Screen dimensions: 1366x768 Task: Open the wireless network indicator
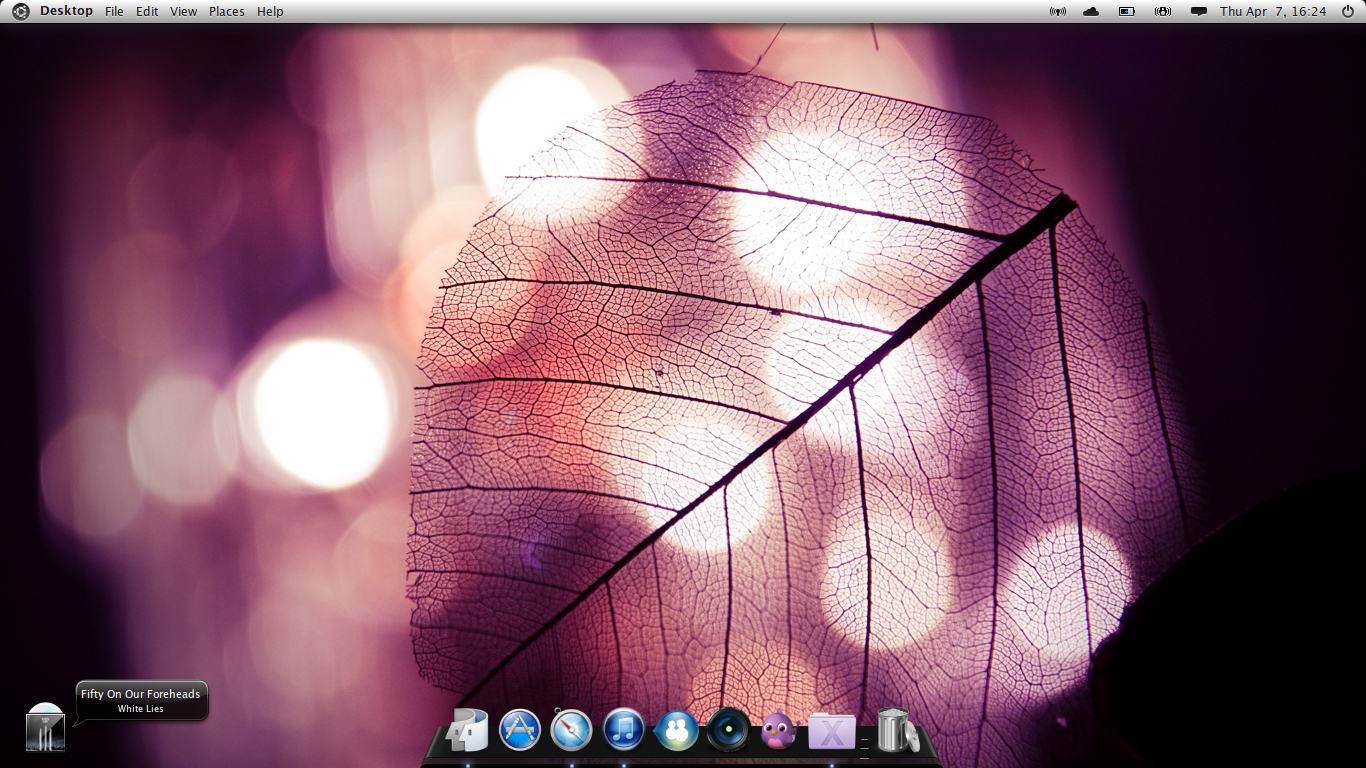coord(1058,11)
